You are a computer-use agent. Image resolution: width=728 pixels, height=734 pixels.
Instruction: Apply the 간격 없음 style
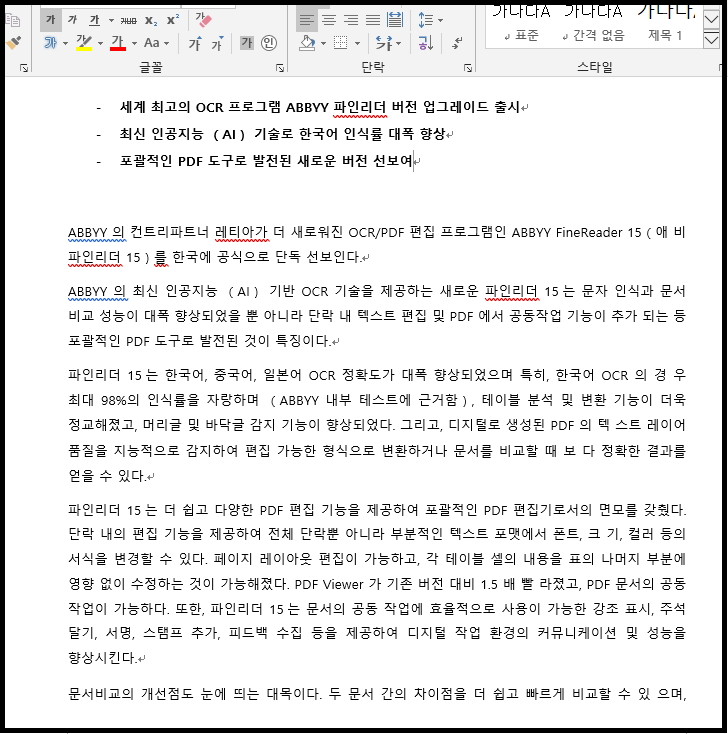[x=594, y=28]
